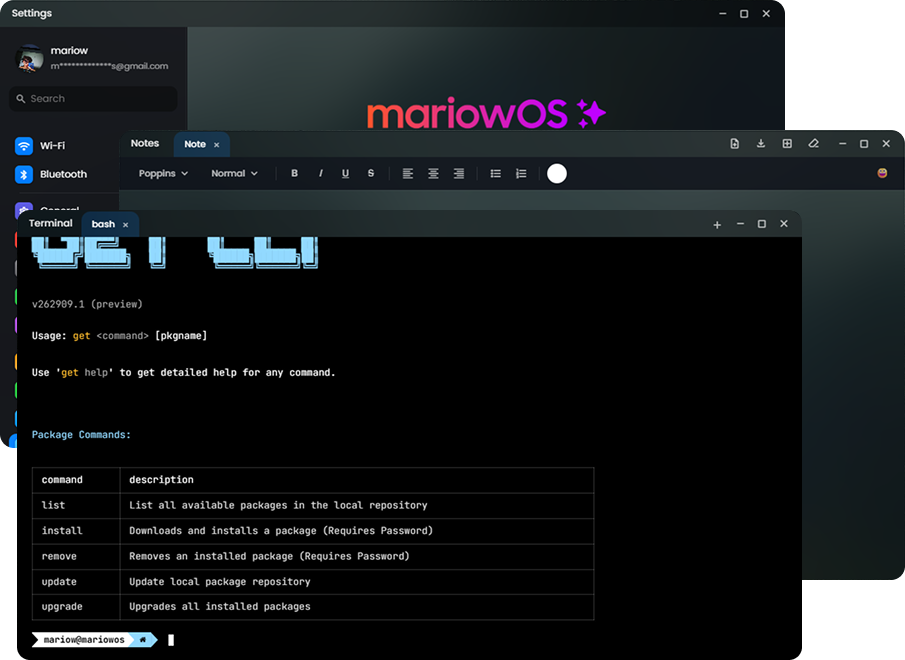This screenshot has width=905, height=660.
Task: Toggle bold formatting in Notes
Action: (x=294, y=173)
